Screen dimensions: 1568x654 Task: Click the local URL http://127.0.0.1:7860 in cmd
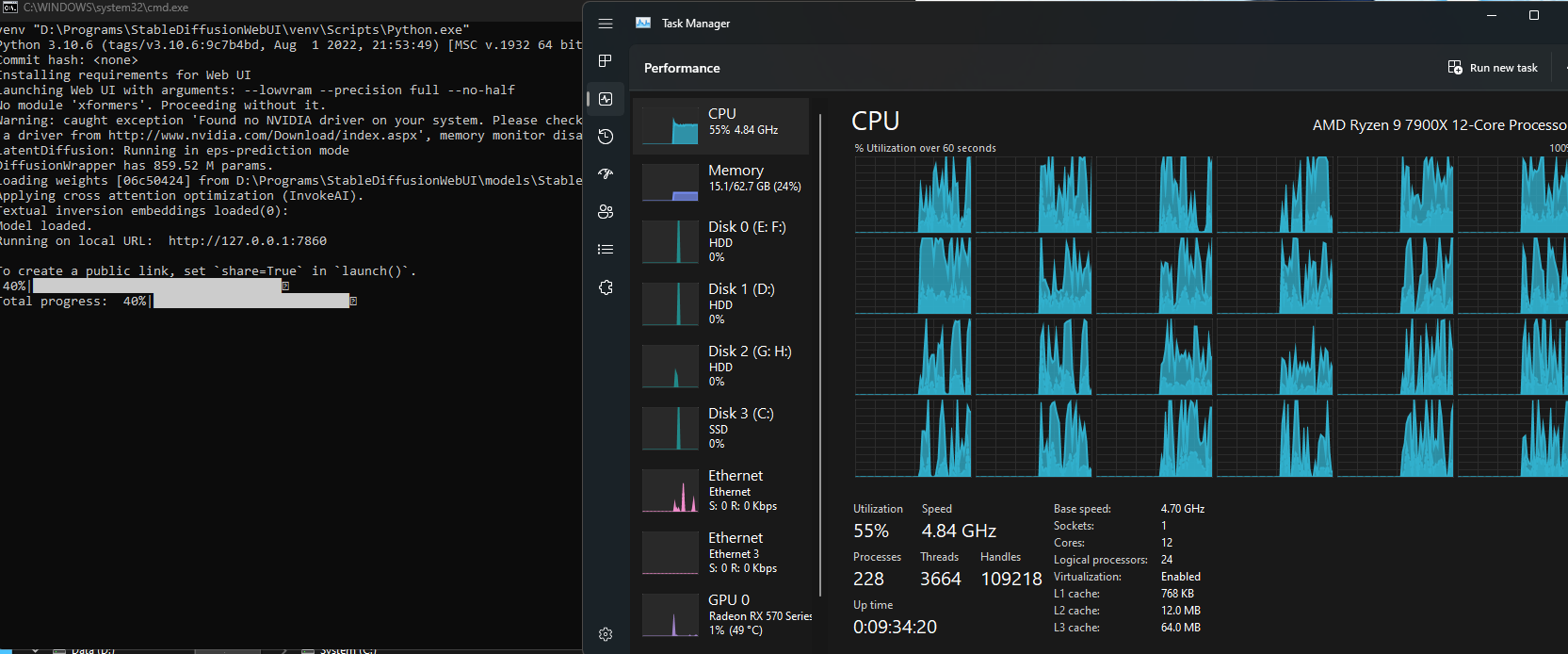[248, 241]
